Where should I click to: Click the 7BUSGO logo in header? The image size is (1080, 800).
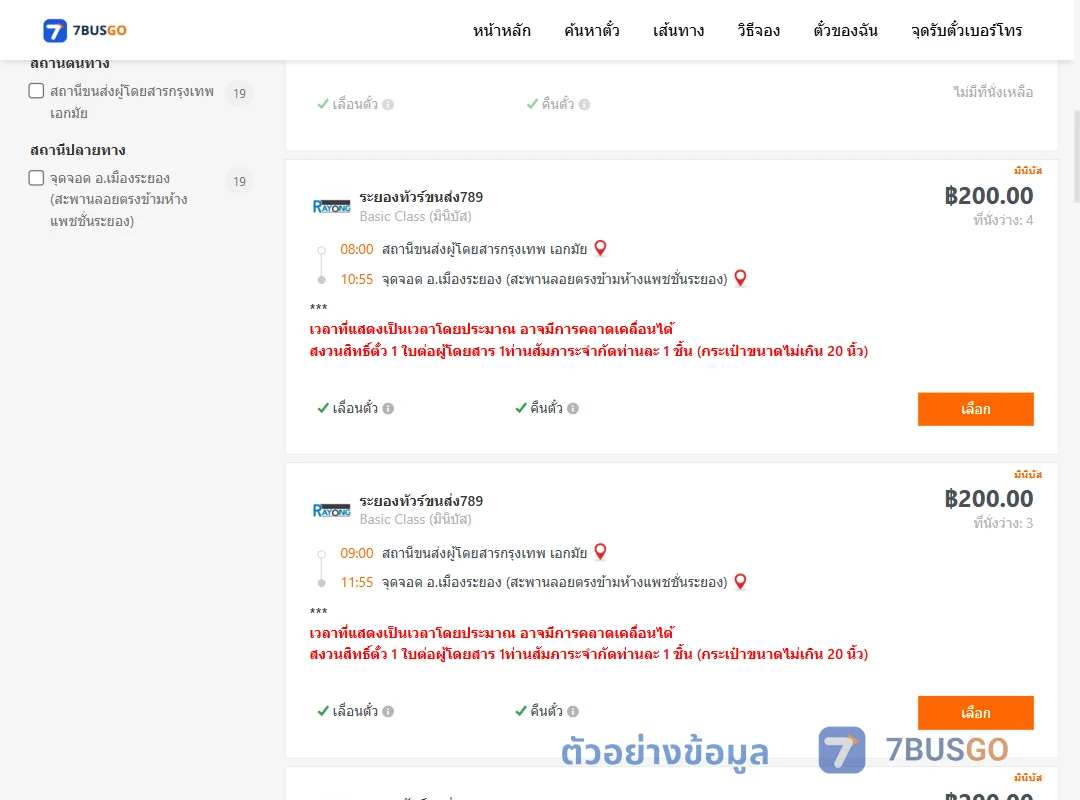(85, 30)
